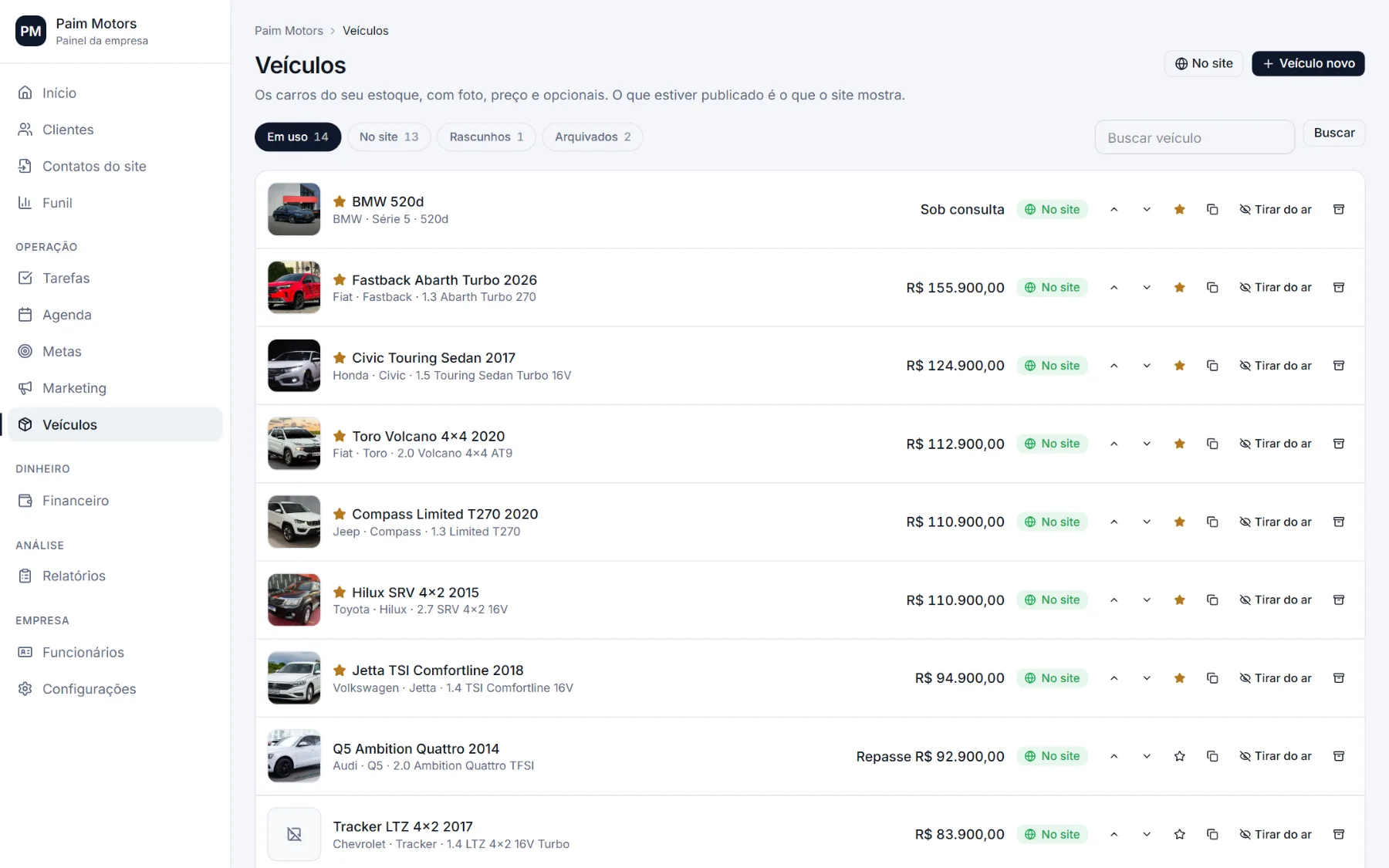This screenshot has height=868, width=1389.
Task: Open the No site button in the header
Action: click(1204, 63)
